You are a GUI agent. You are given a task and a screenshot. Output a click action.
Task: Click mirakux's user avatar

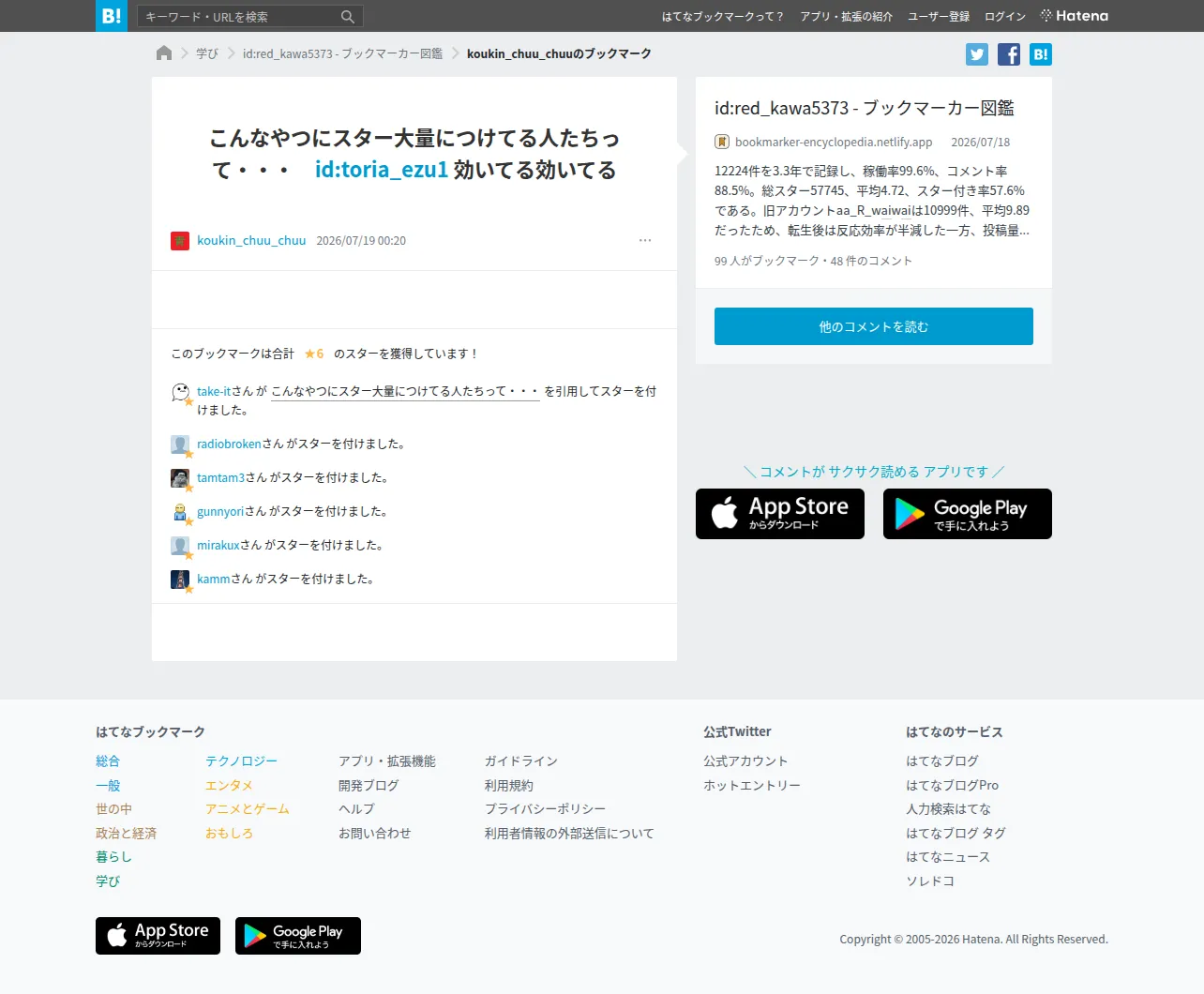click(180, 546)
